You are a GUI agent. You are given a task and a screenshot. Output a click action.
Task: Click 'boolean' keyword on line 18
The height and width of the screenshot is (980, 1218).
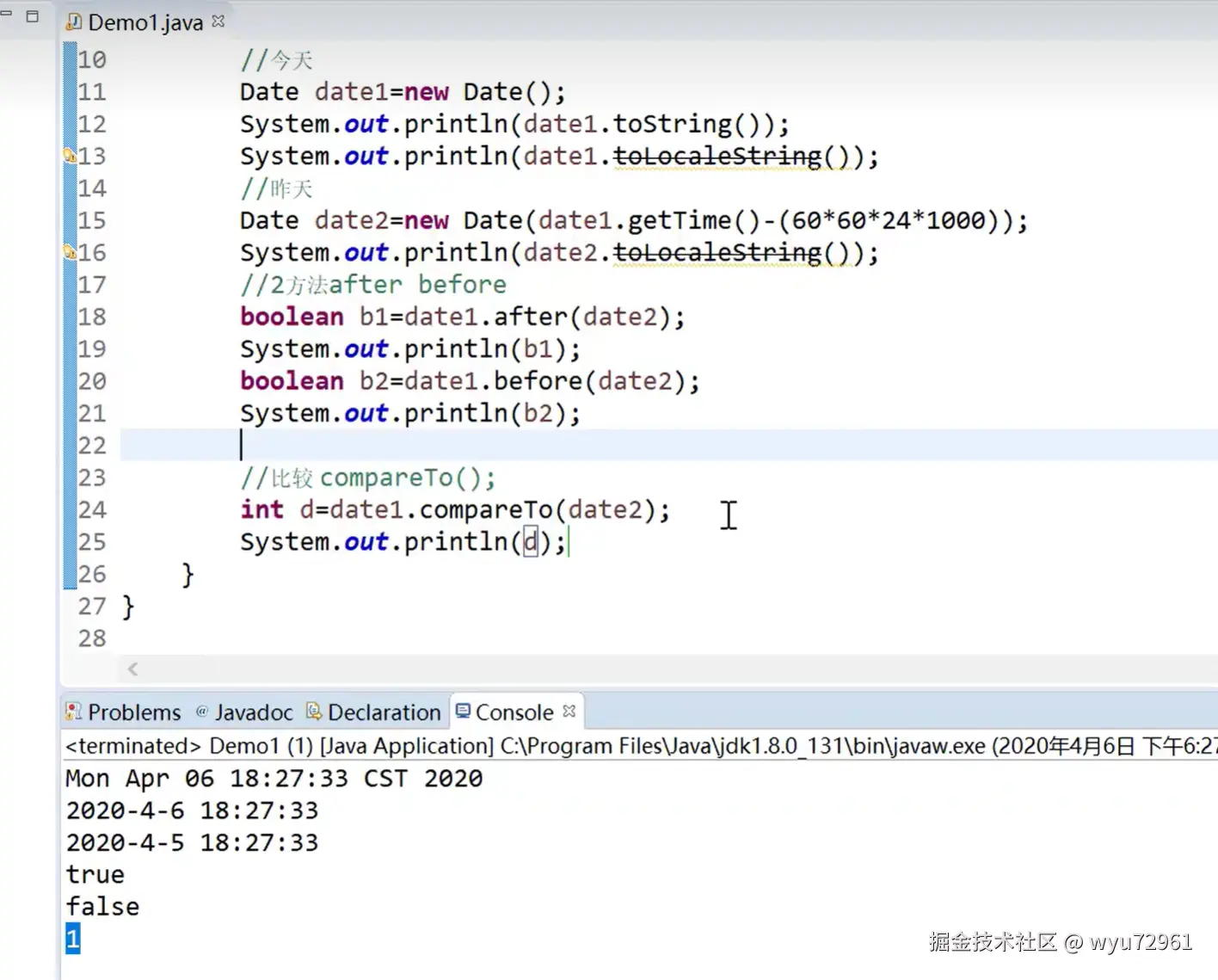(292, 317)
